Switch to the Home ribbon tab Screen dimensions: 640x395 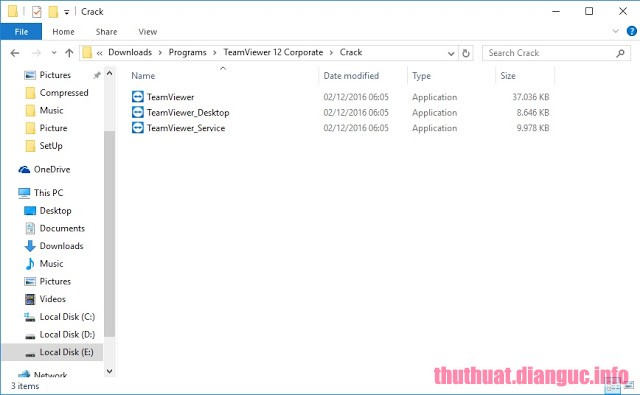(x=63, y=31)
